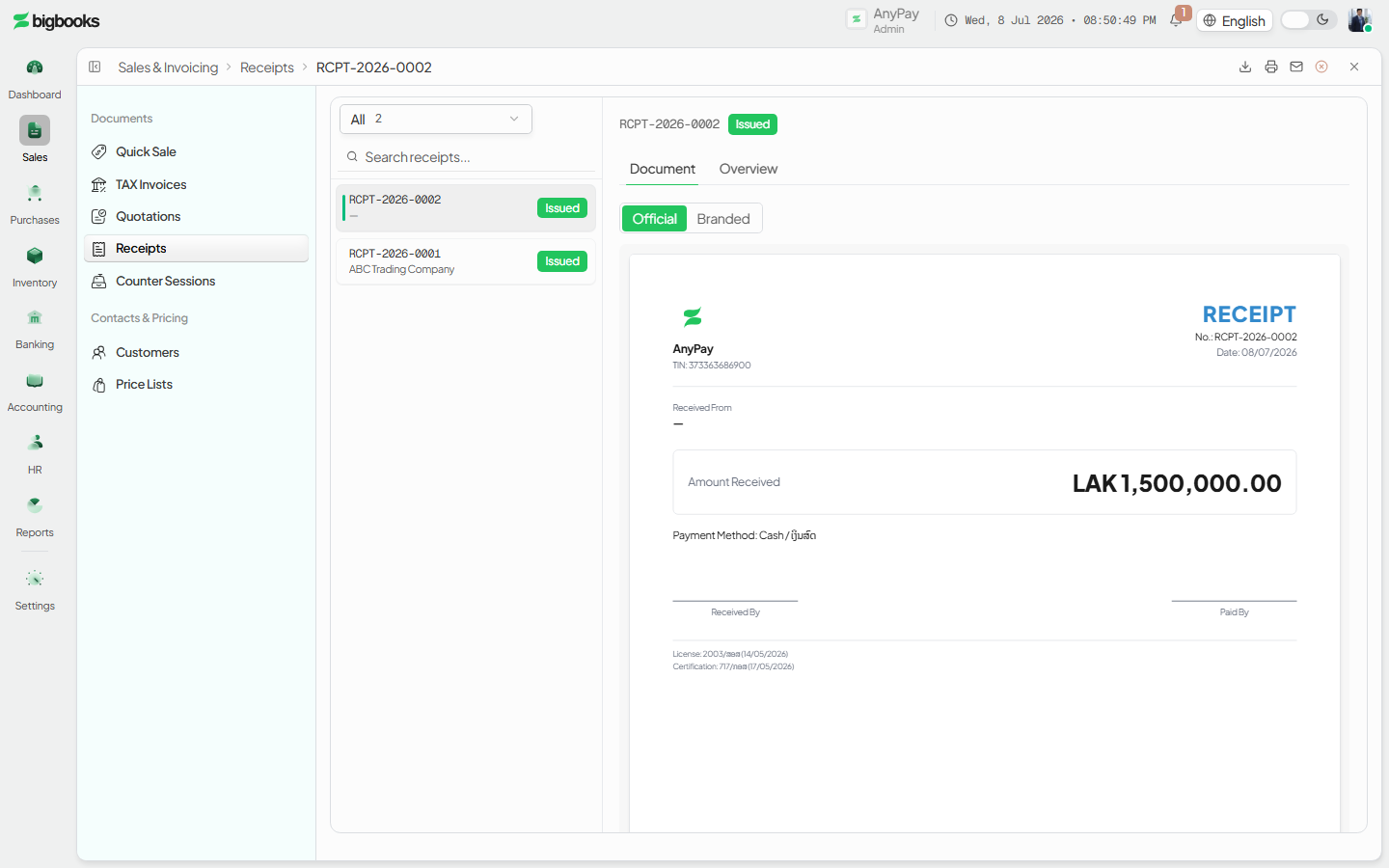Image resolution: width=1389 pixels, height=868 pixels.
Task: Open the All receipts filter dropdown
Action: pyautogui.click(x=436, y=119)
